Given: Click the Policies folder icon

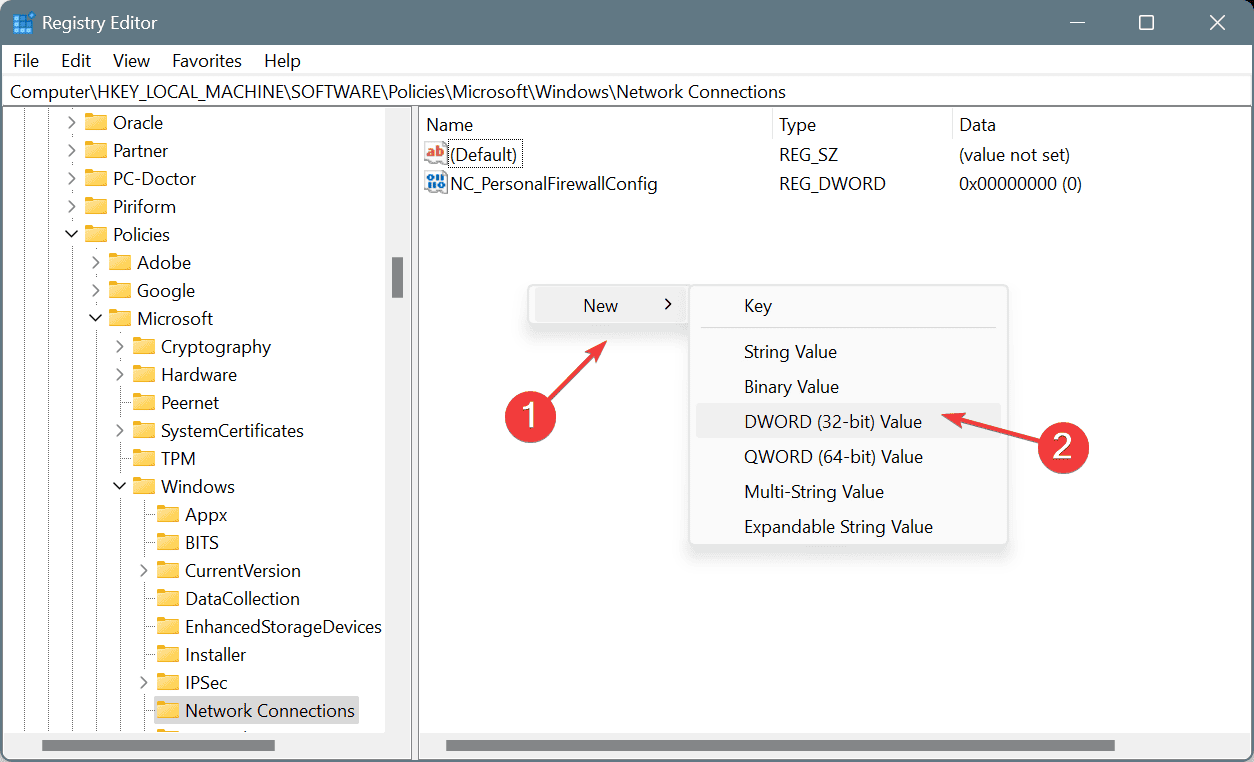Looking at the screenshot, I should point(96,234).
